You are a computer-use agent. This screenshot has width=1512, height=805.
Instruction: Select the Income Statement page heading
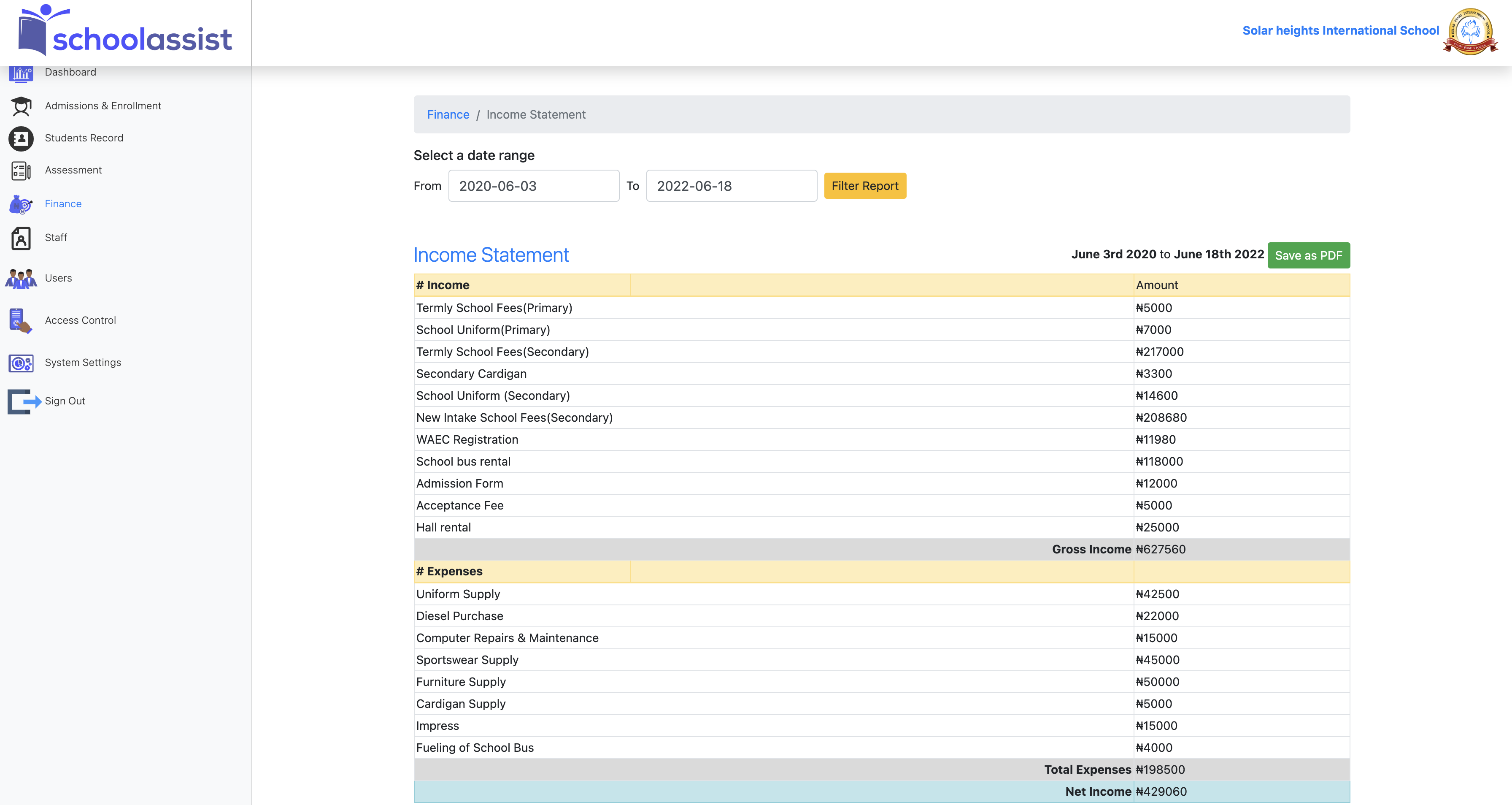[491, 255]
